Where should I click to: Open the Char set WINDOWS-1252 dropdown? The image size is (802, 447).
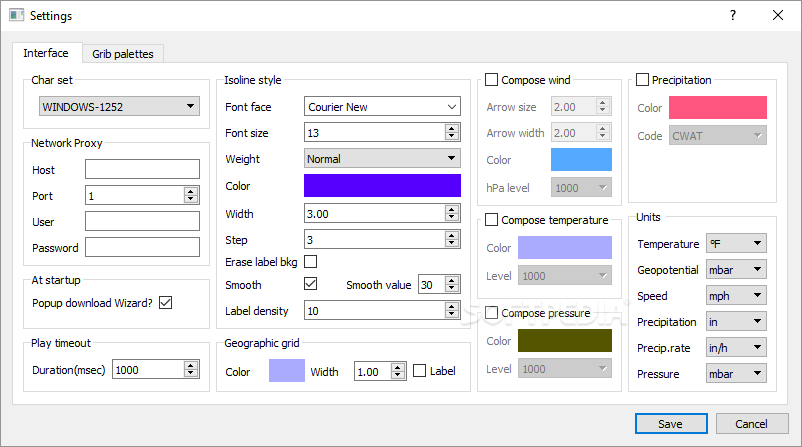pyautogui.click(x=119, y=106)
